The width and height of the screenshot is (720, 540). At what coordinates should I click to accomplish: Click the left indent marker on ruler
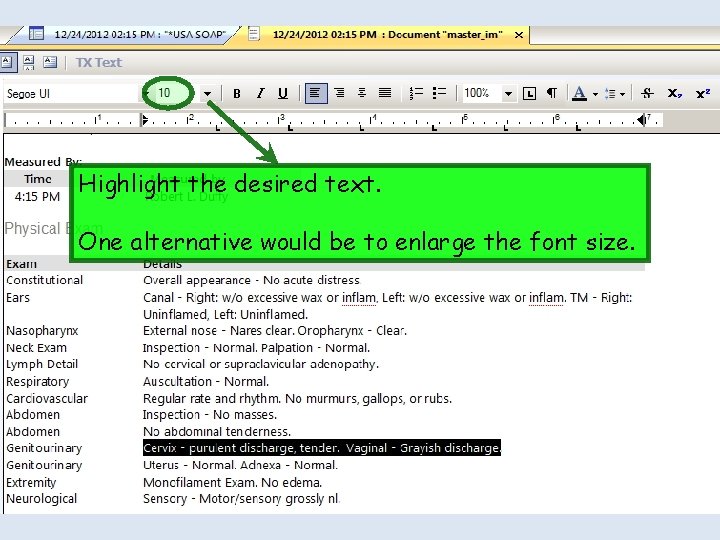click(145, 120)
